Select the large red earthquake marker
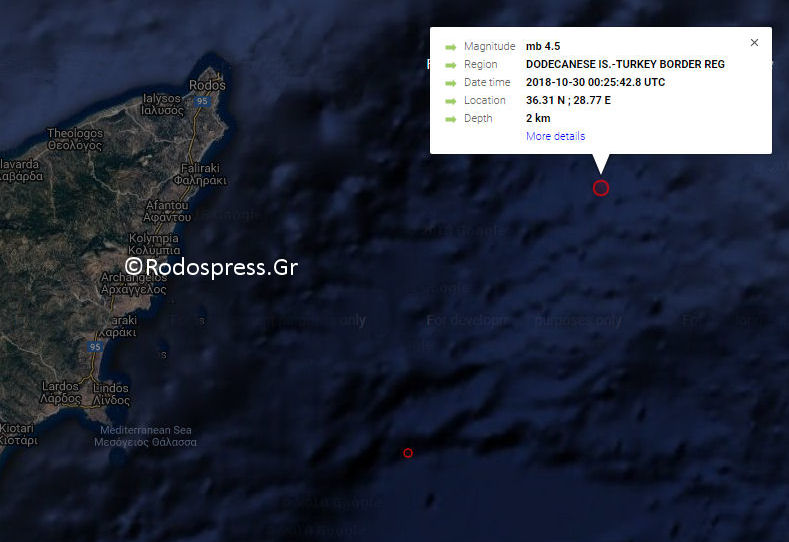 tap(601, 188)
